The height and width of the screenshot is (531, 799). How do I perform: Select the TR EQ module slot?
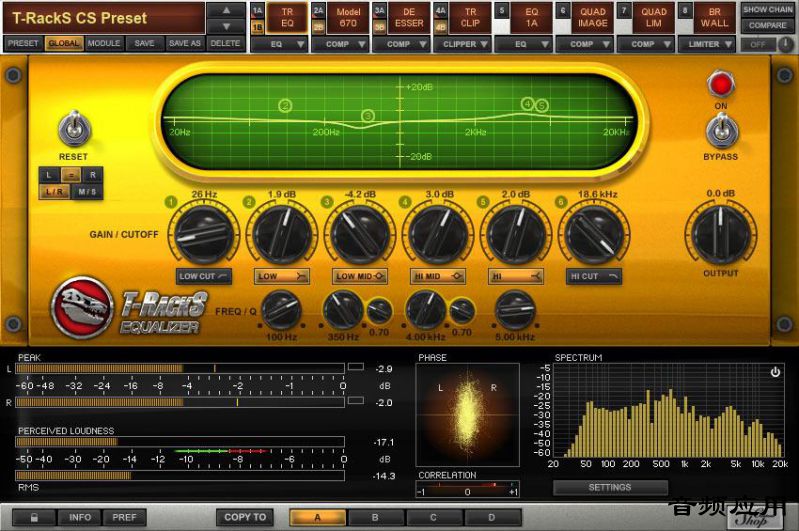click(x=287, y=18)
